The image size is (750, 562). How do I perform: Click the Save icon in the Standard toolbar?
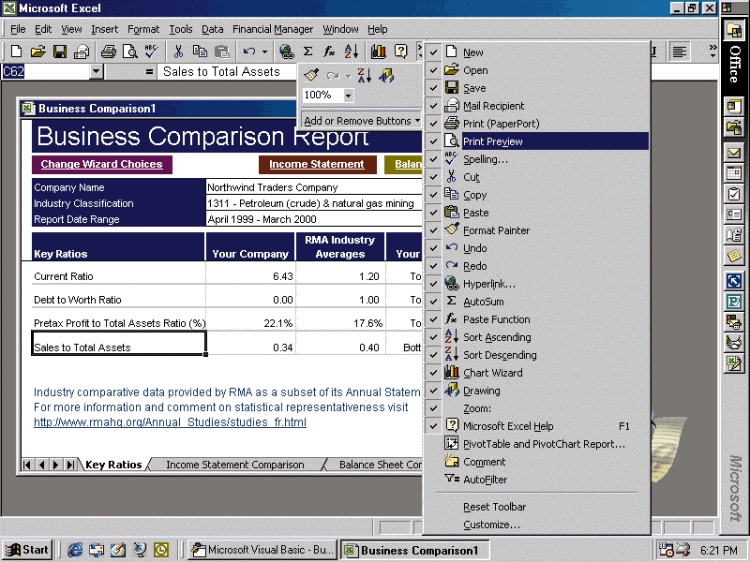[60, 51]
